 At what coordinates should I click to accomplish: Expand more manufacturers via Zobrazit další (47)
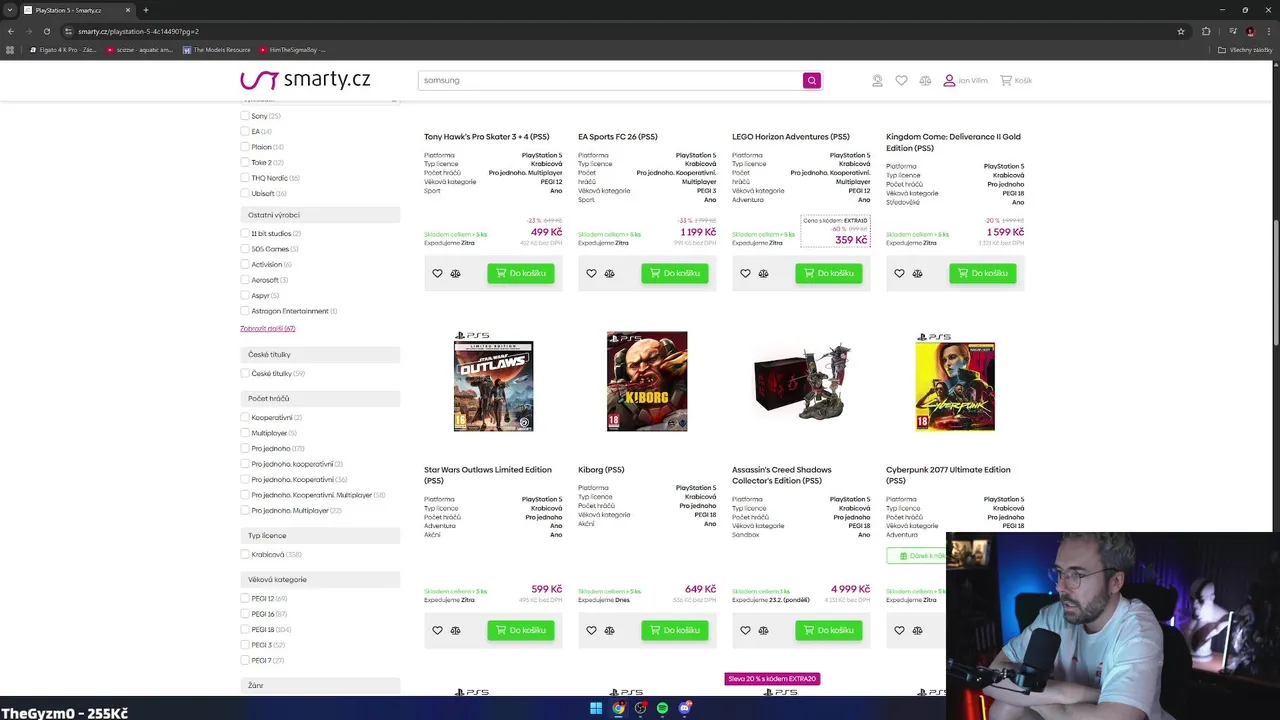coord(268,328)
